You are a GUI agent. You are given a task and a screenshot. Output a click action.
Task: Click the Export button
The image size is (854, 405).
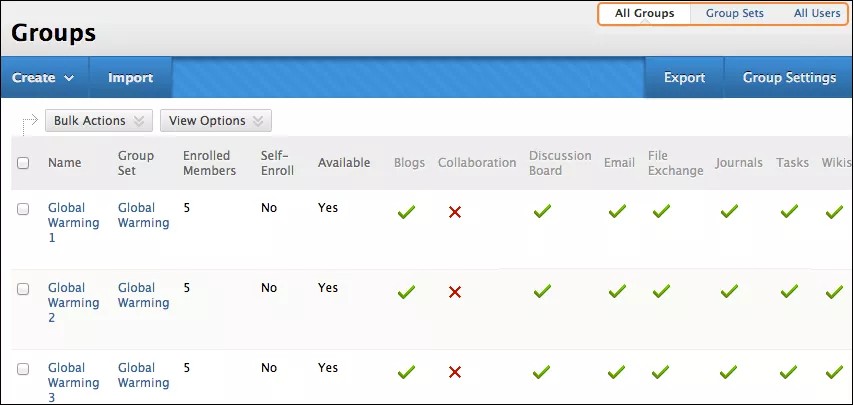[684, 78]
